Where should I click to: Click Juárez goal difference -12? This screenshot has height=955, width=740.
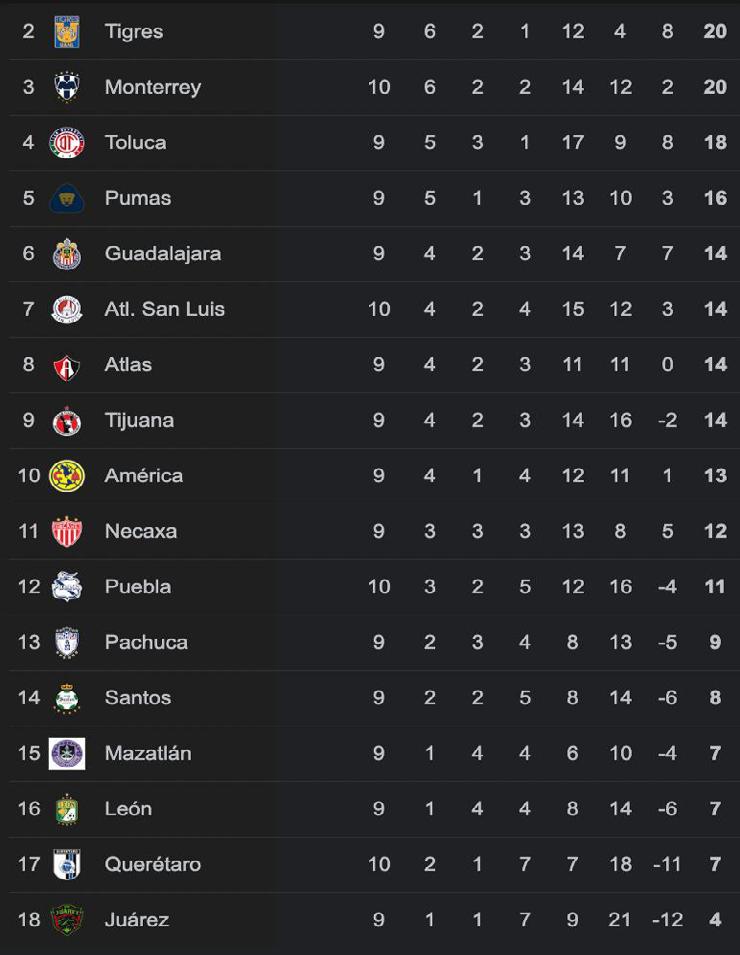click(x=667, y=920)
